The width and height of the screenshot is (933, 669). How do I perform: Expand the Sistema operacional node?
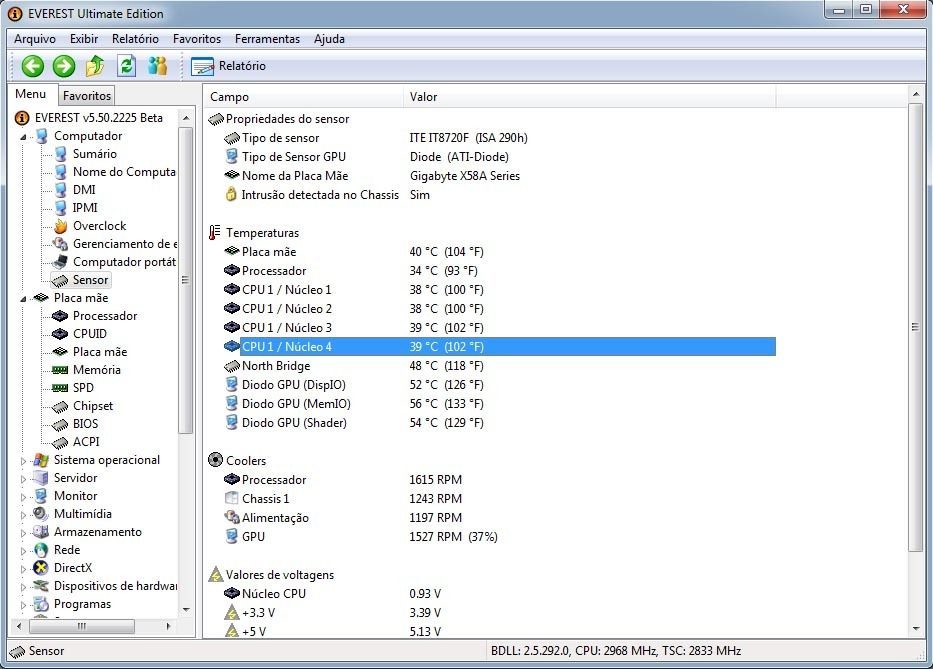pos(23,461)
